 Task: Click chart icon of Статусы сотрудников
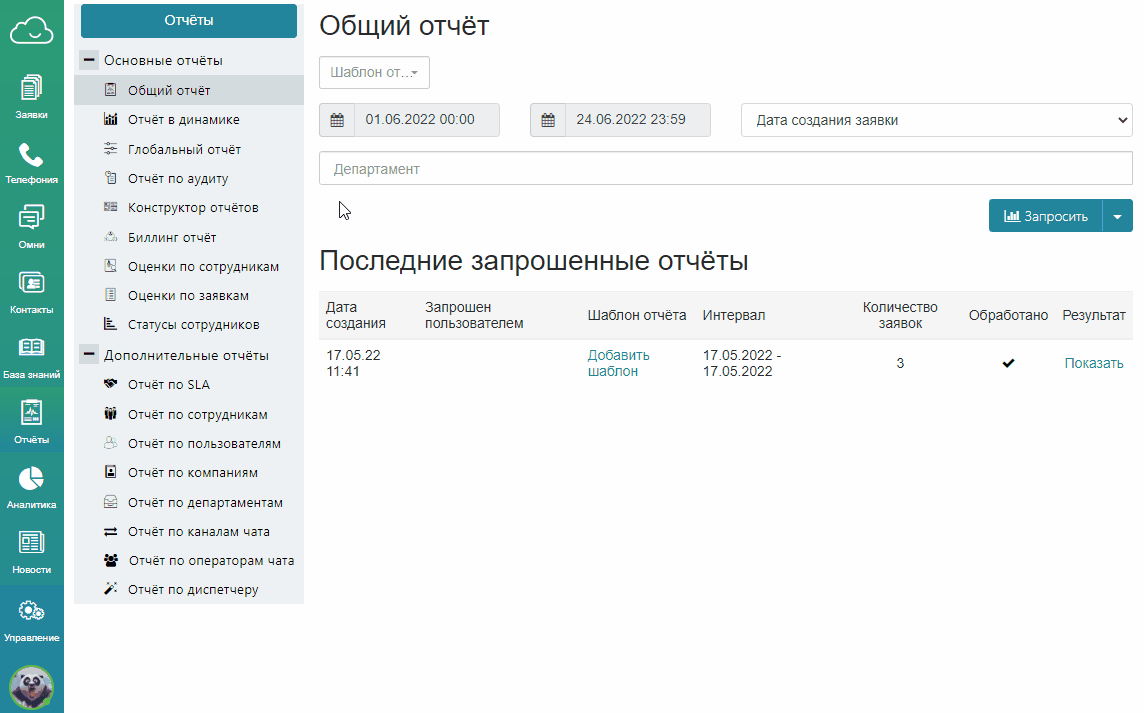point(110,324)
